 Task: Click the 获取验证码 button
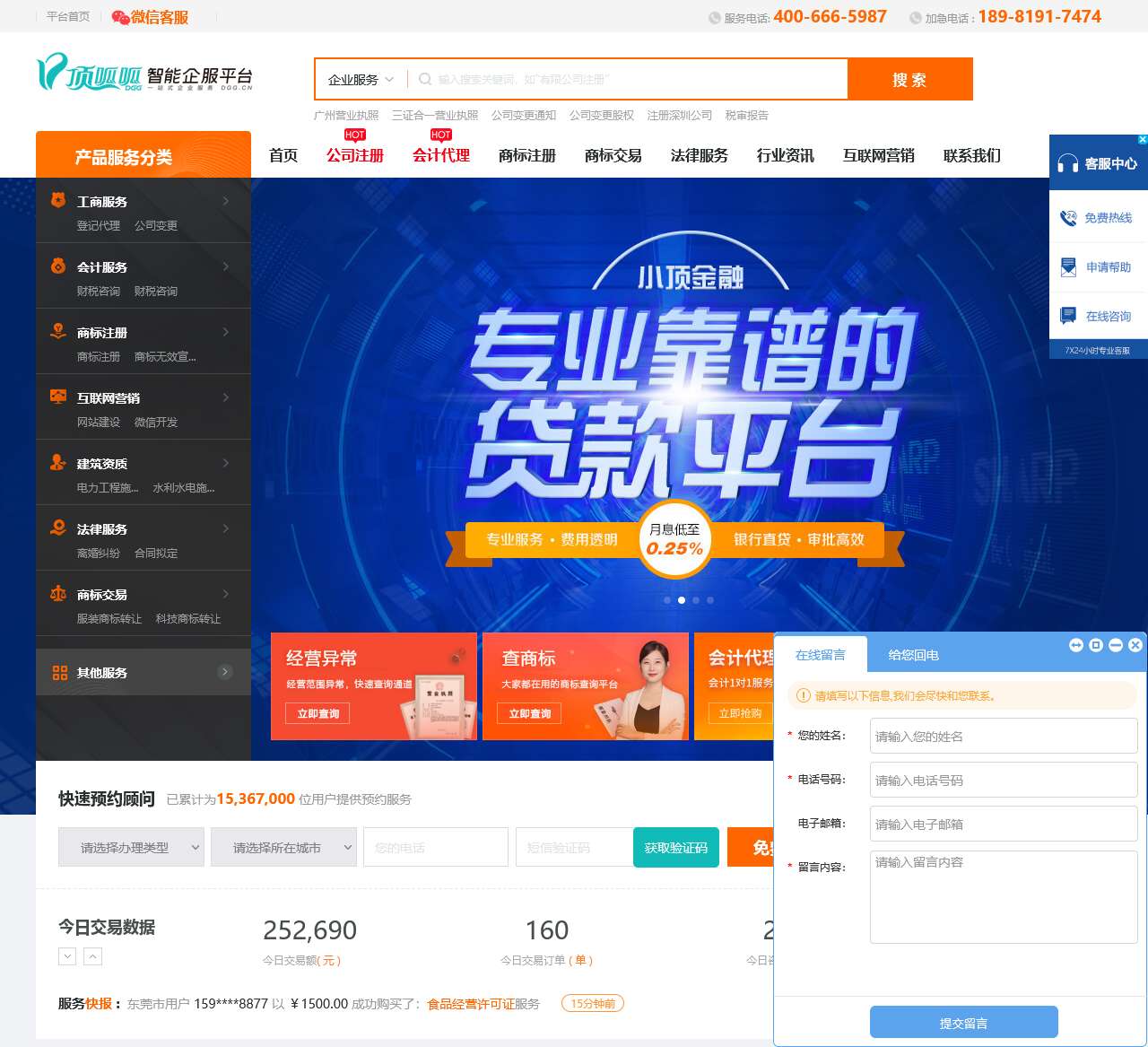[676, 847]
